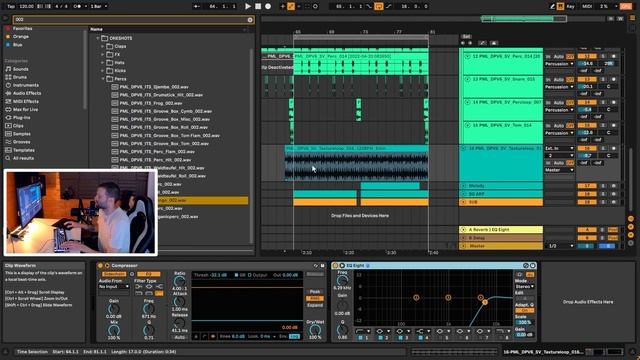This screenshot has width=640, height=360.
Task: Open the Master output dropdown on track 16
Action: (559, 170)
